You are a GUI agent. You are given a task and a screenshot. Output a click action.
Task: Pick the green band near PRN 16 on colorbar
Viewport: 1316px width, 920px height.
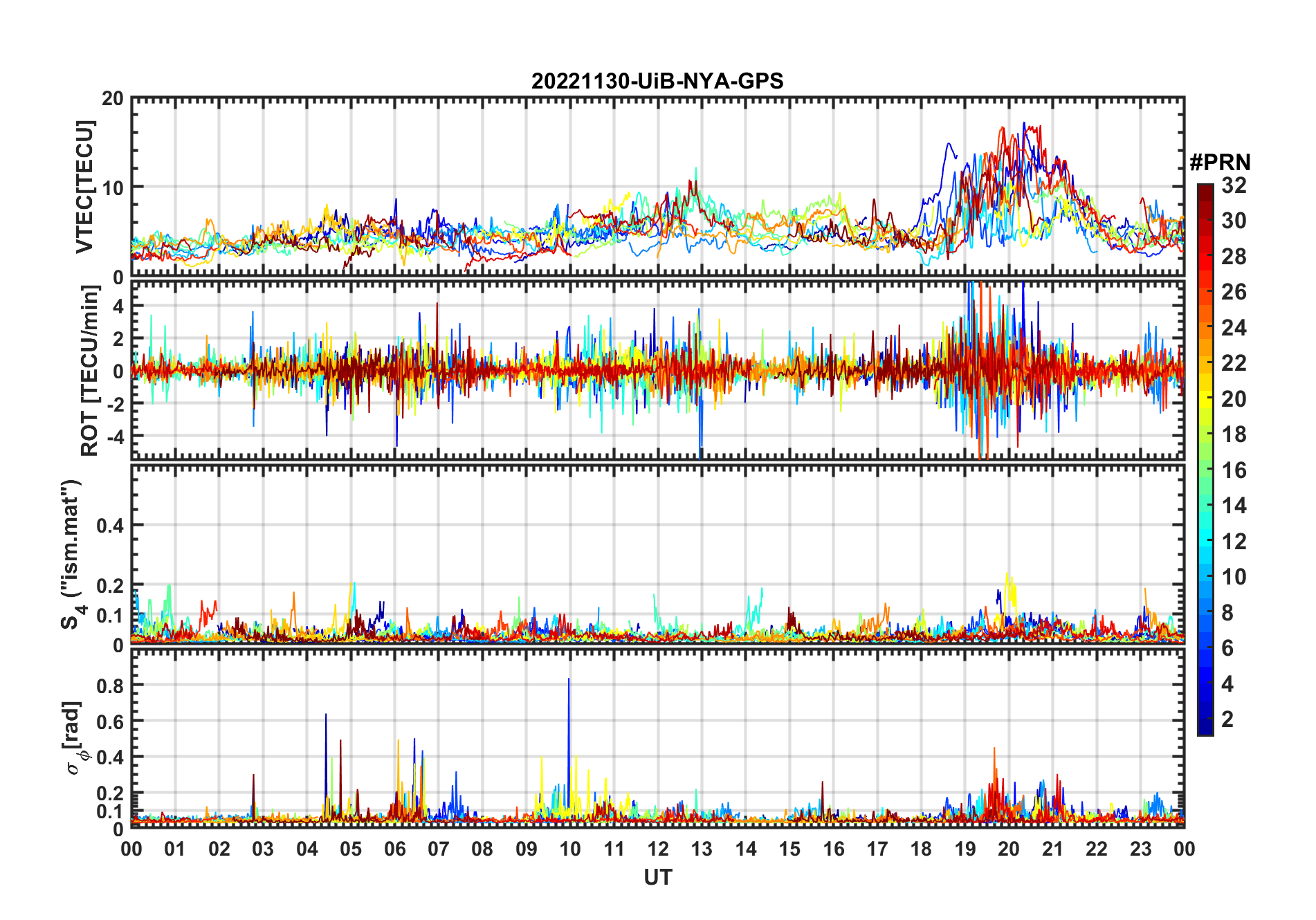(1205, 470)
